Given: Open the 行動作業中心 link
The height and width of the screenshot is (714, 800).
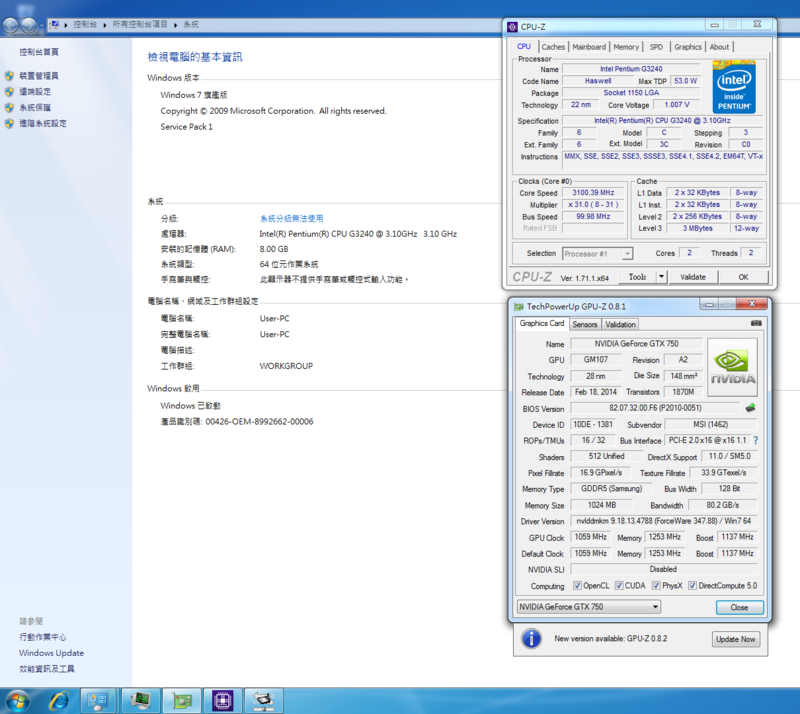Looking at the screenshot, I should pos(43,637).
